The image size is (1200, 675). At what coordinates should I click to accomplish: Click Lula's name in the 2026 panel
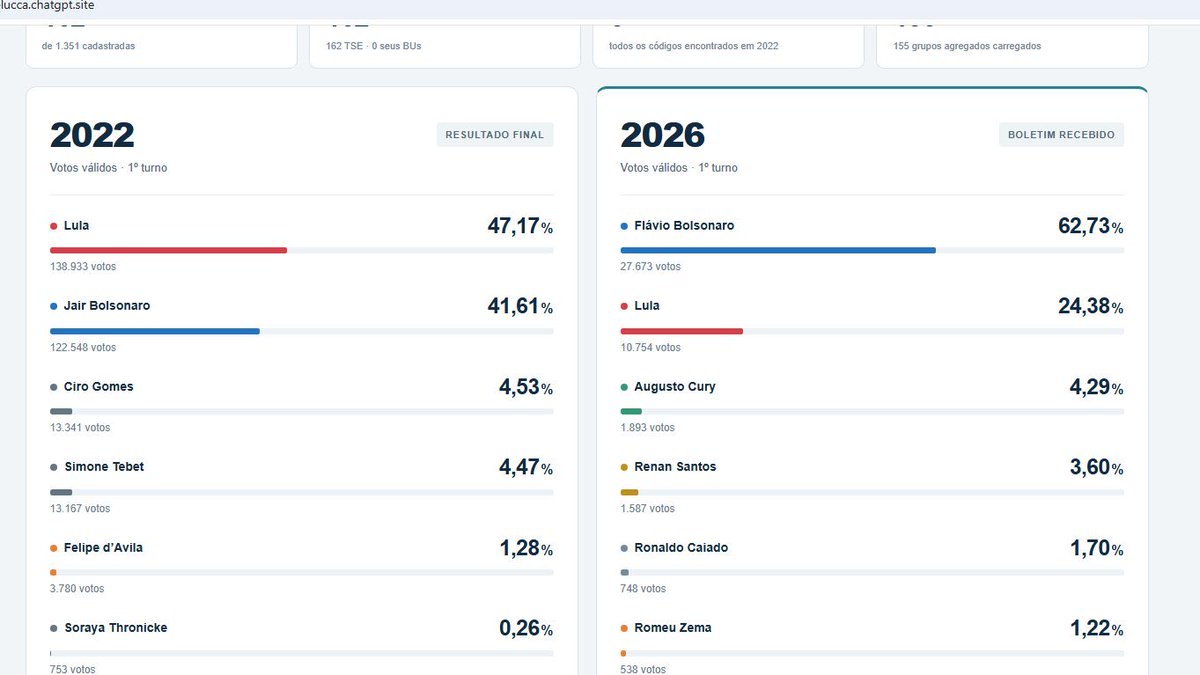point(647,306)
